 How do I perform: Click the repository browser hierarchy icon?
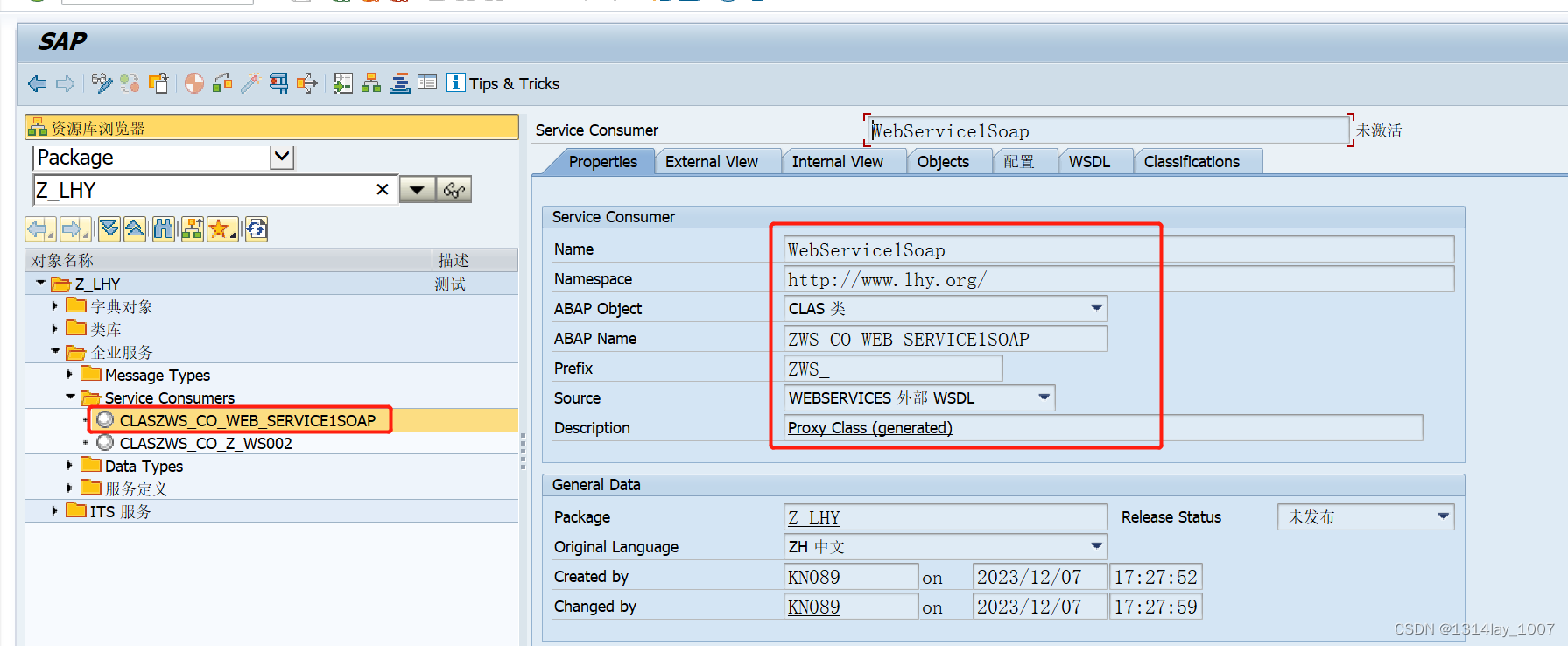pos(37,128)
